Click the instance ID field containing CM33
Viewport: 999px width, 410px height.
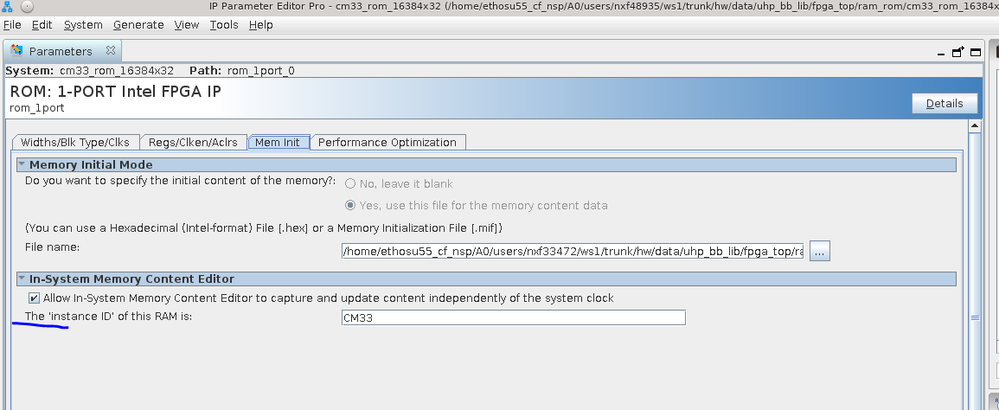click(x=513, y=318)
